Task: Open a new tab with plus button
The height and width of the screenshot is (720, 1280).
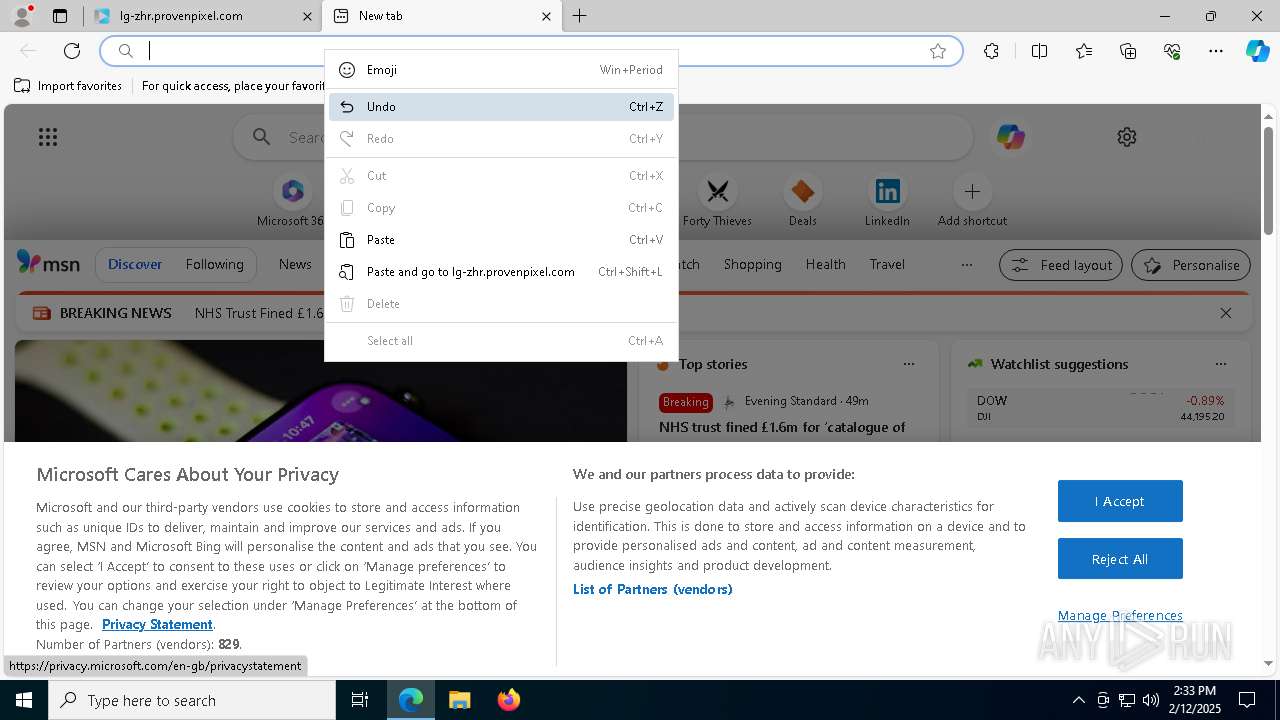Action: coord(580,16)
